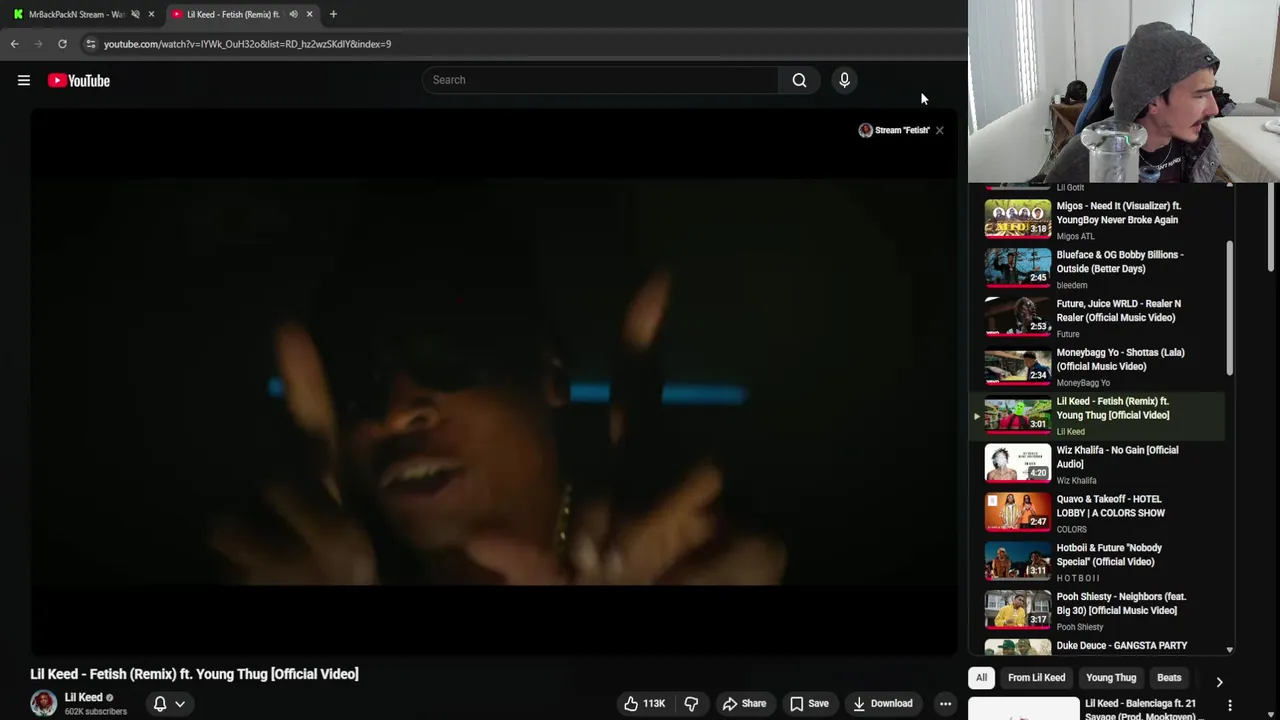The height and width of the screenshot is (720, 1280).
Task: Reload the page with the refresh icon
Action: (62, 44)
